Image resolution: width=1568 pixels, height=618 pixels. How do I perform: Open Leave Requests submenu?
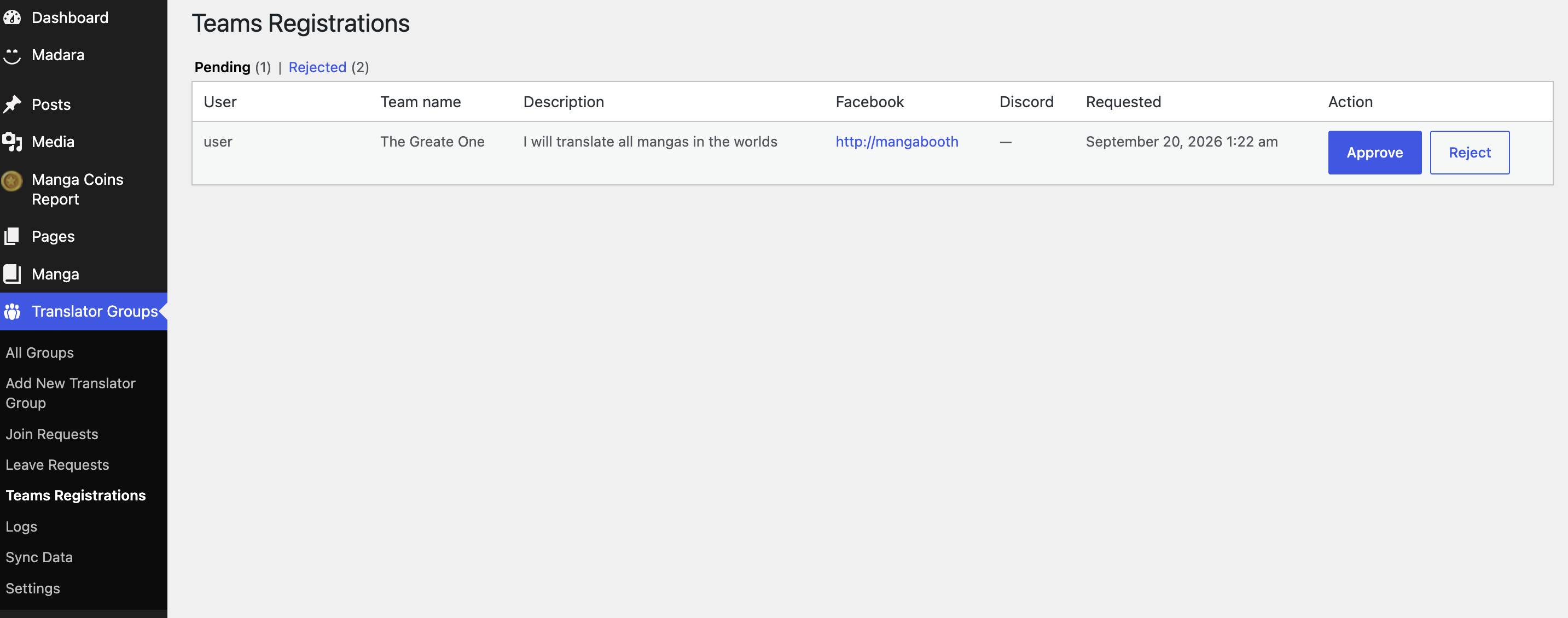(x=57, y=465)
